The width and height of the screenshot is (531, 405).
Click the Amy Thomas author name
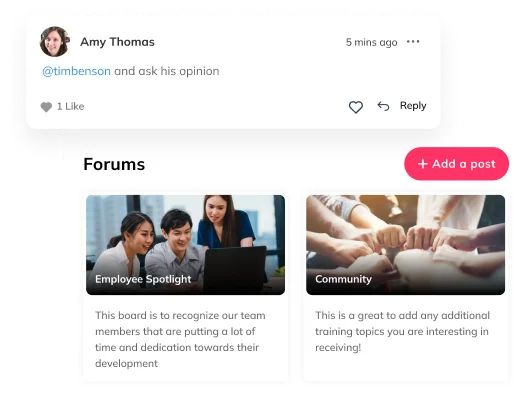(117, 42)
